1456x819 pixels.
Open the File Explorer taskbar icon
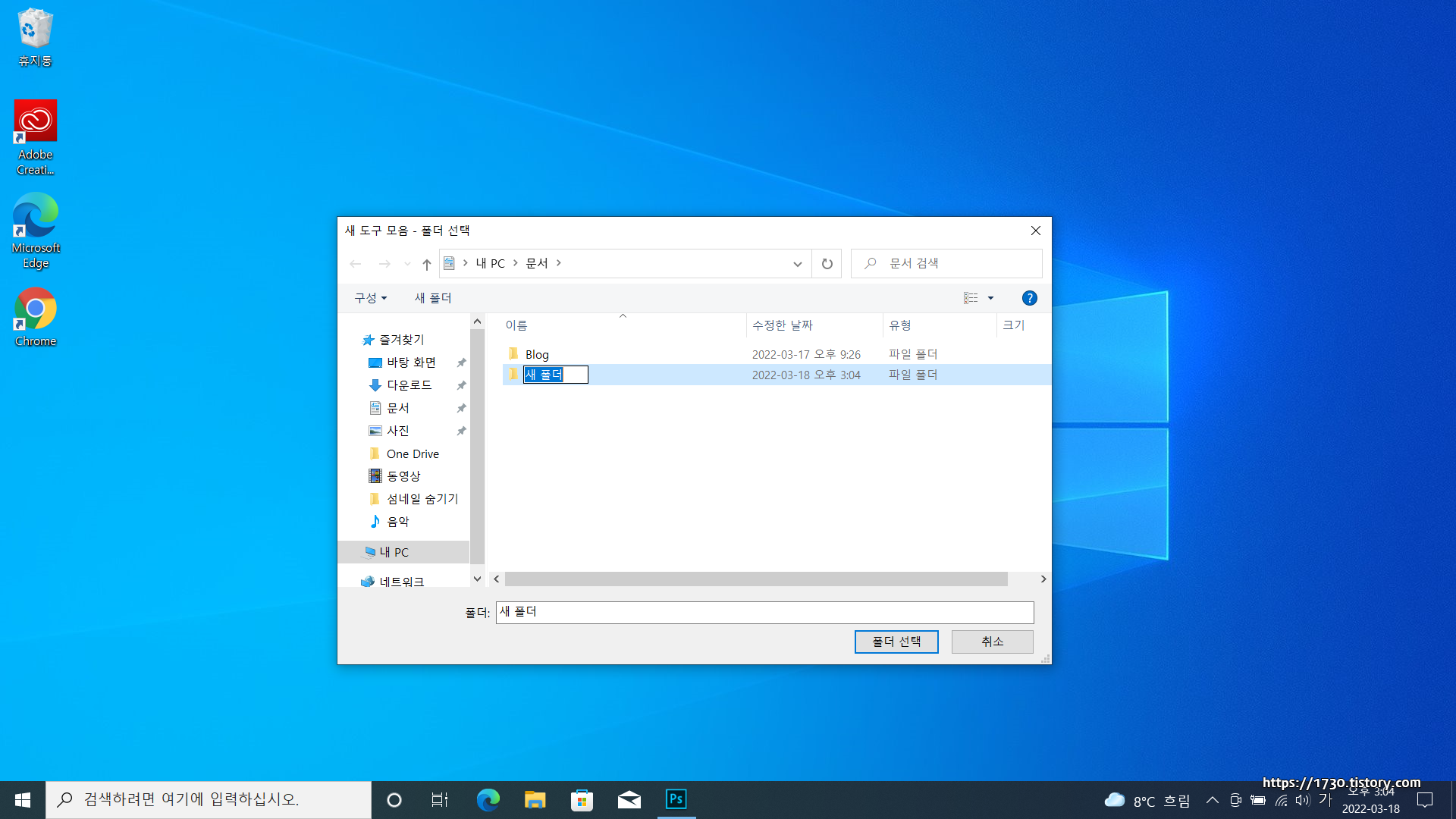[x=535, y=799]
